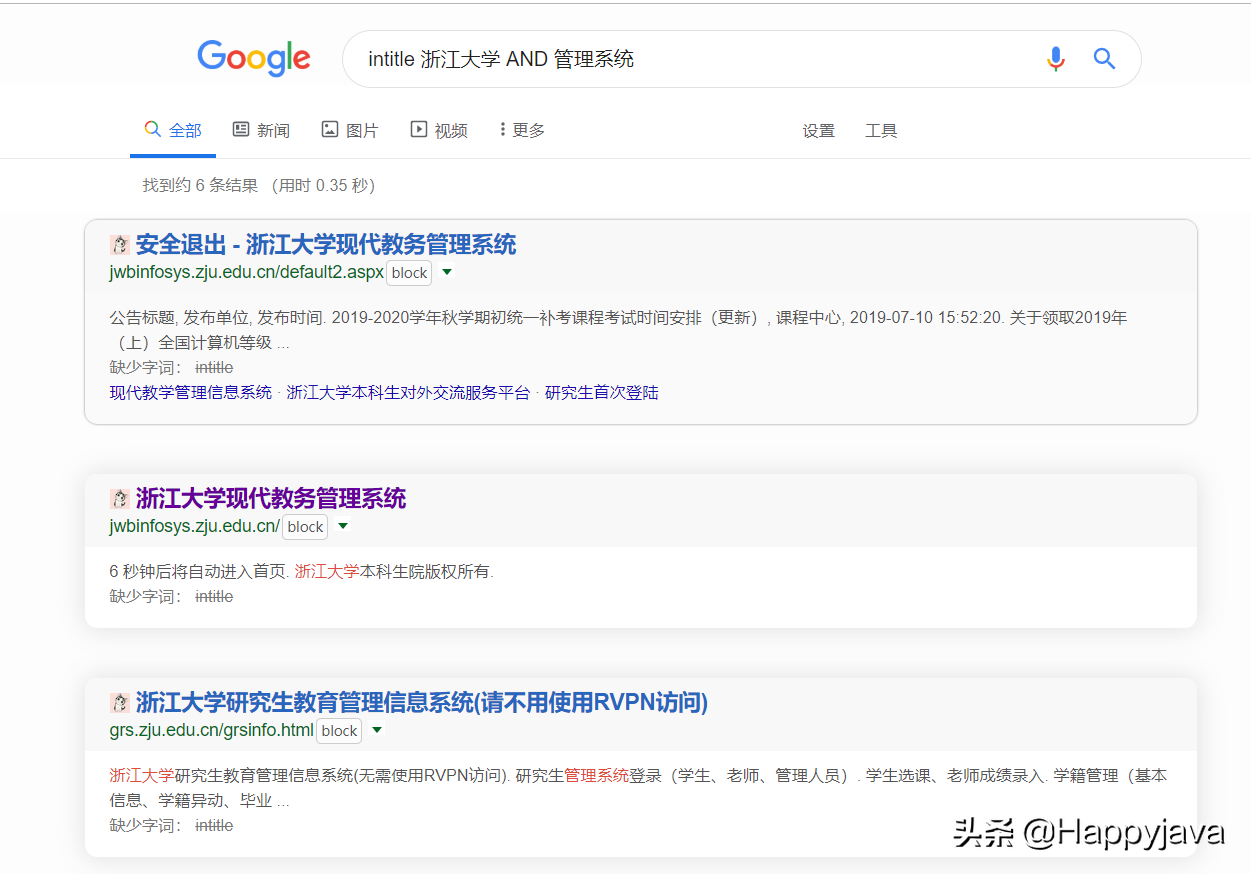Click snippet text 6 秒钟后将自动进入首页
The image size is (1251, 874).
(199, 572)
